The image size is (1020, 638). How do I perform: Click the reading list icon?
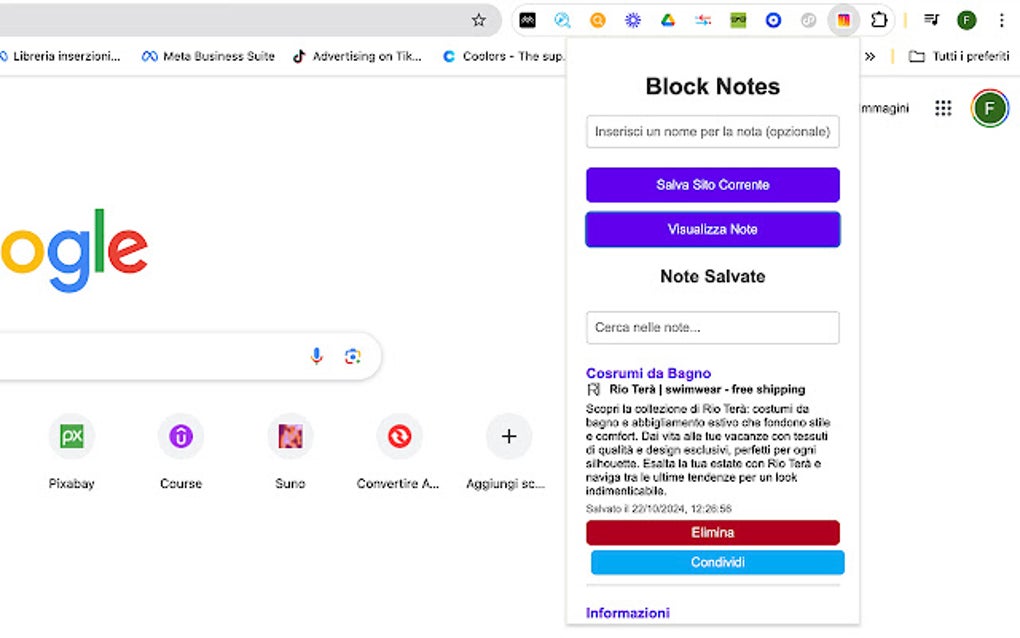[x=931, y=19]
